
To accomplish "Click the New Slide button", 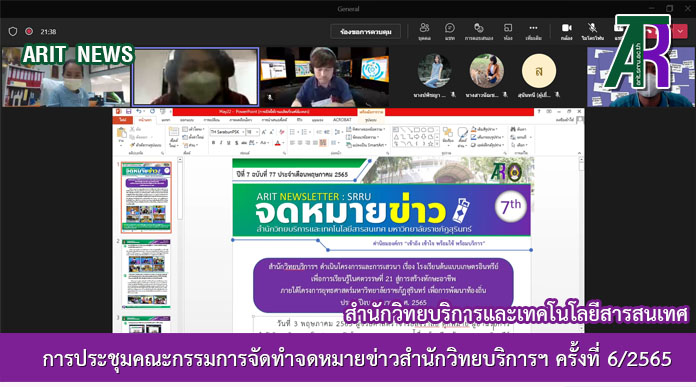I will click(174, 137).
